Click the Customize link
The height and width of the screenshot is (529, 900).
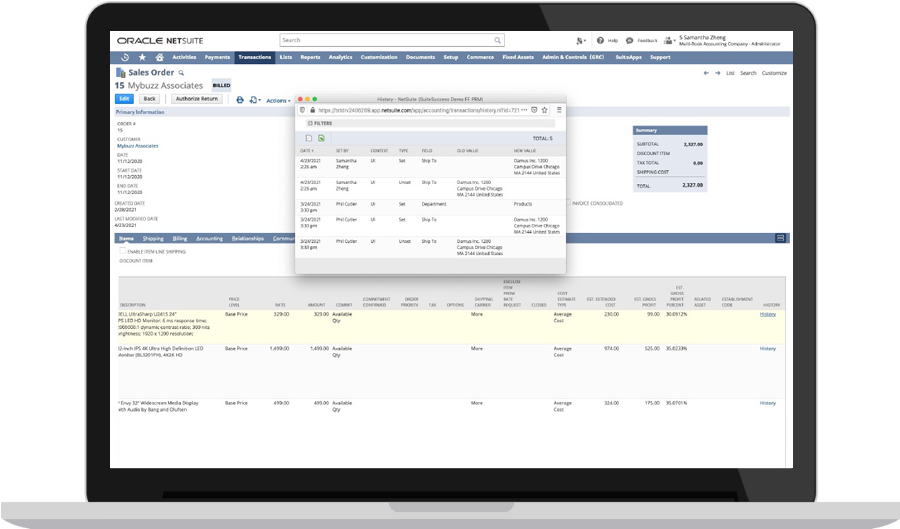pos(774,73)
